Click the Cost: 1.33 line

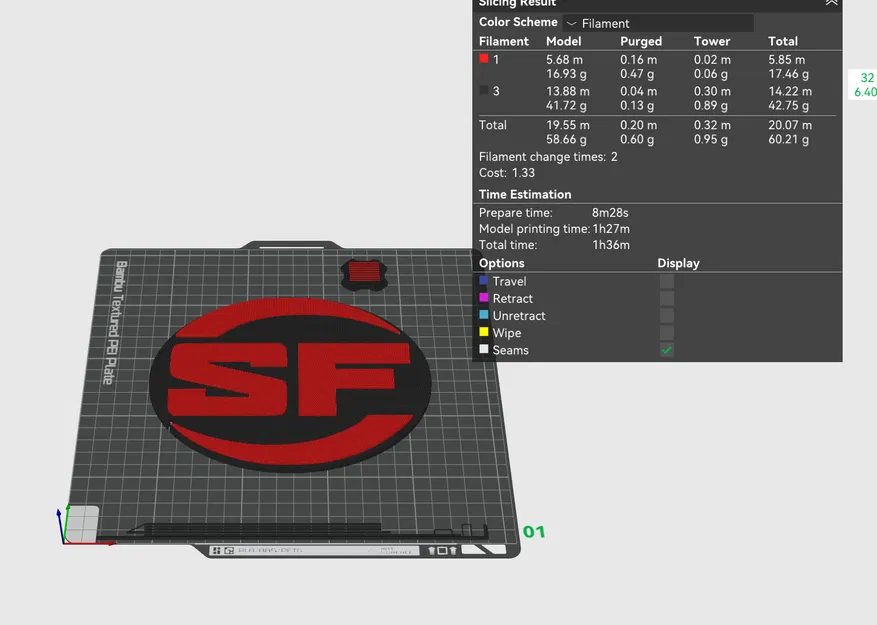point(507,173)
